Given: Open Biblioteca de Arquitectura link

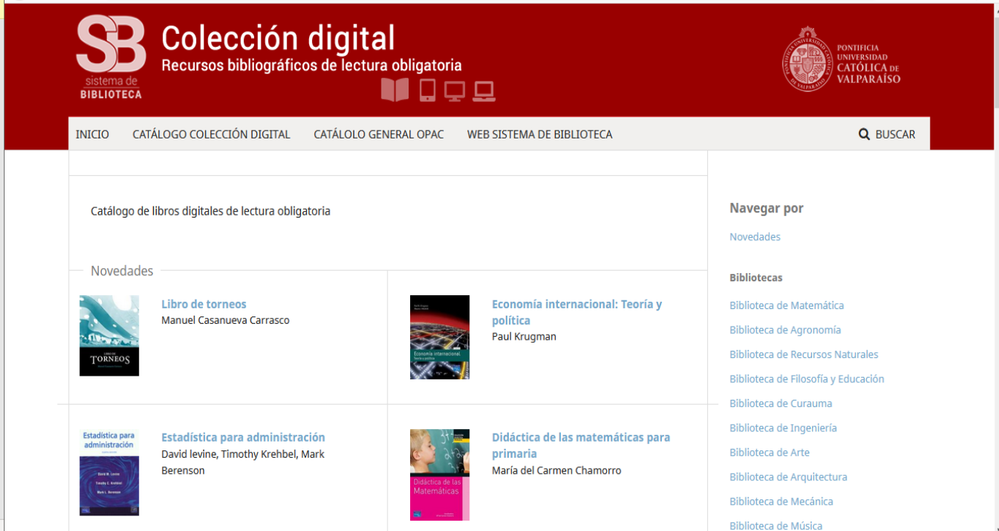Looking at the screenshot, I should (x=788, y=477).
